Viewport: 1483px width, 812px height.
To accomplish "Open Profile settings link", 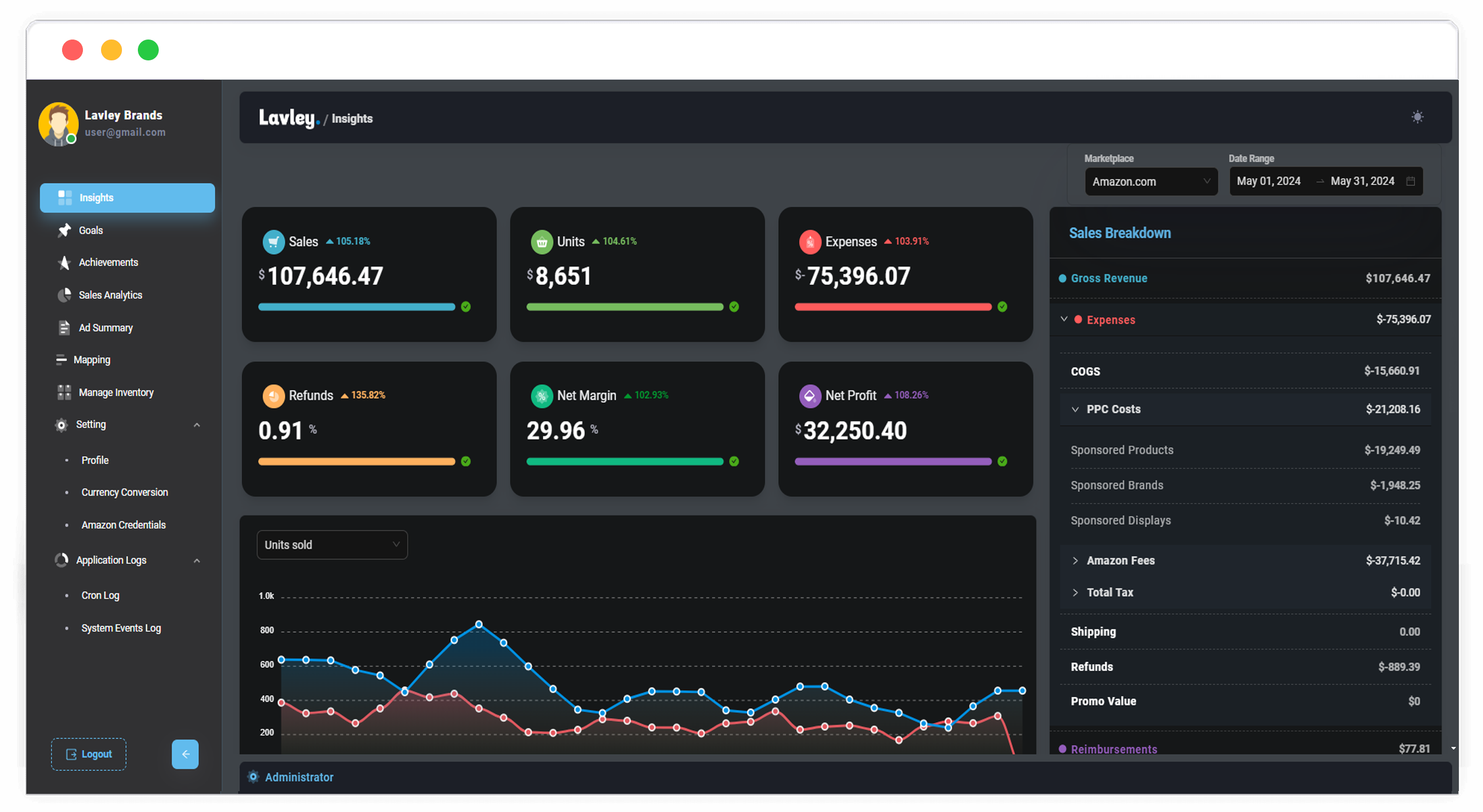I will pyautogui.click(x=94, y=461).
